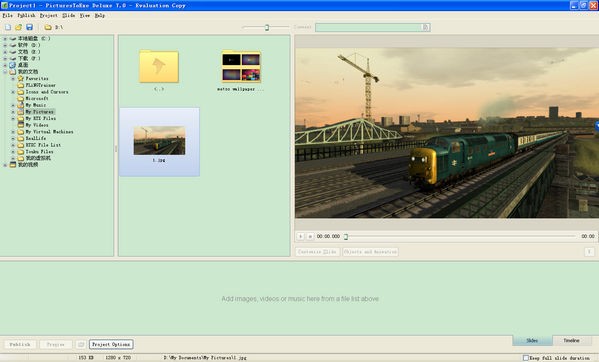Click the play button under the preview
Viewport: 599px width, 362px height.
pyautogui.click(x=301, y=236)
